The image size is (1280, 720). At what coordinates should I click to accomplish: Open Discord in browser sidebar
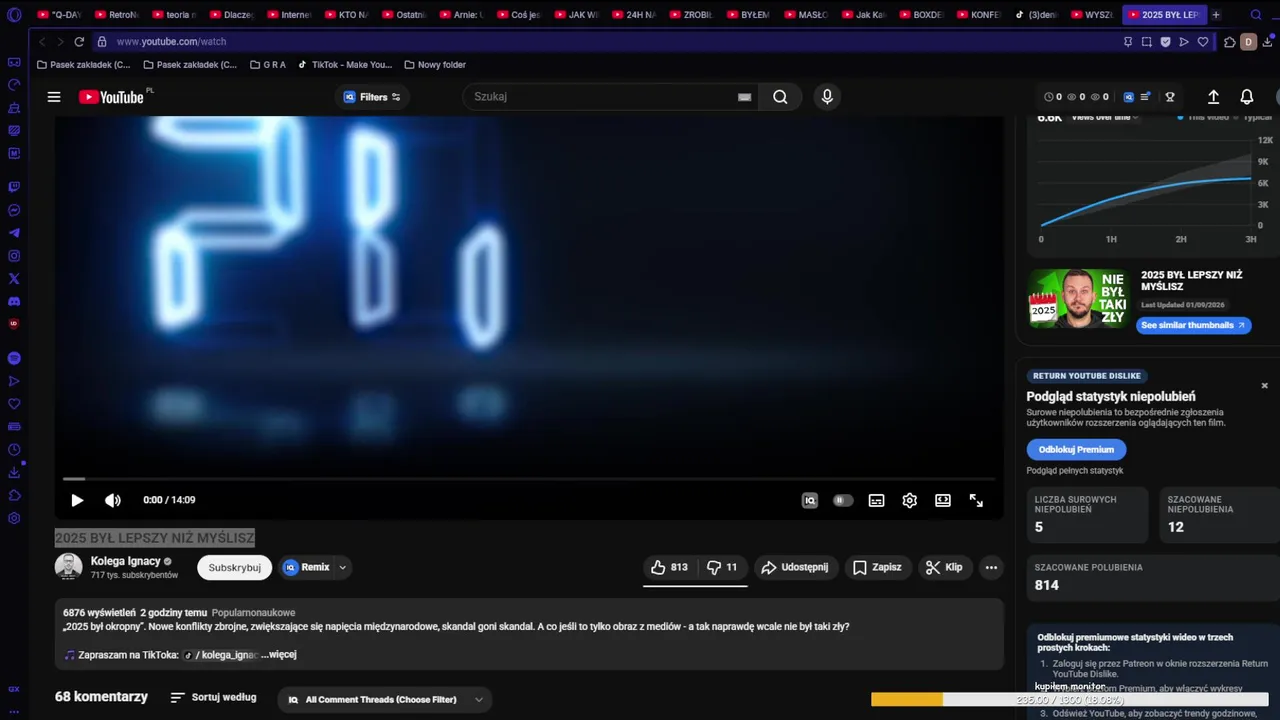pos(14,302)
